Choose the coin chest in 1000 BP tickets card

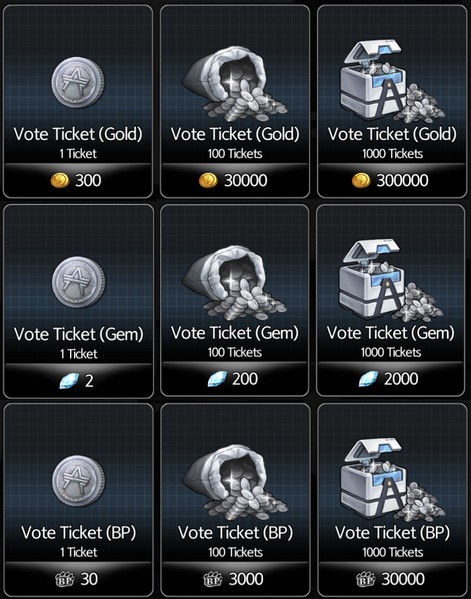[x=392, y=479]
